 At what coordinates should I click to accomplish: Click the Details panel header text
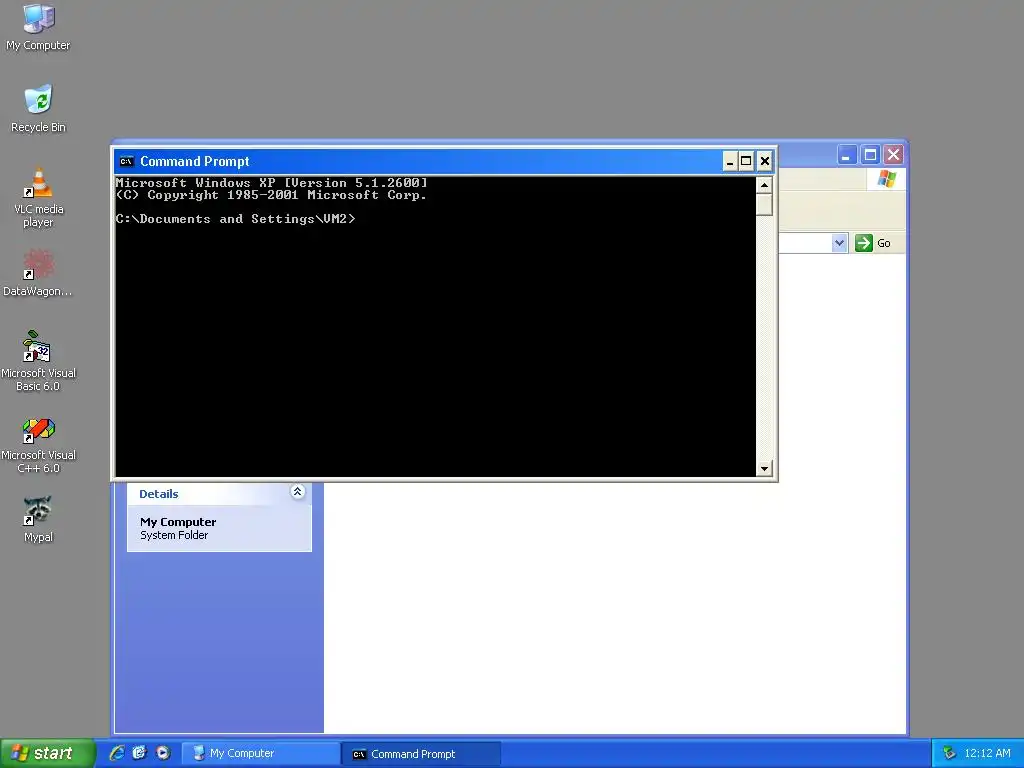point(159,494)
